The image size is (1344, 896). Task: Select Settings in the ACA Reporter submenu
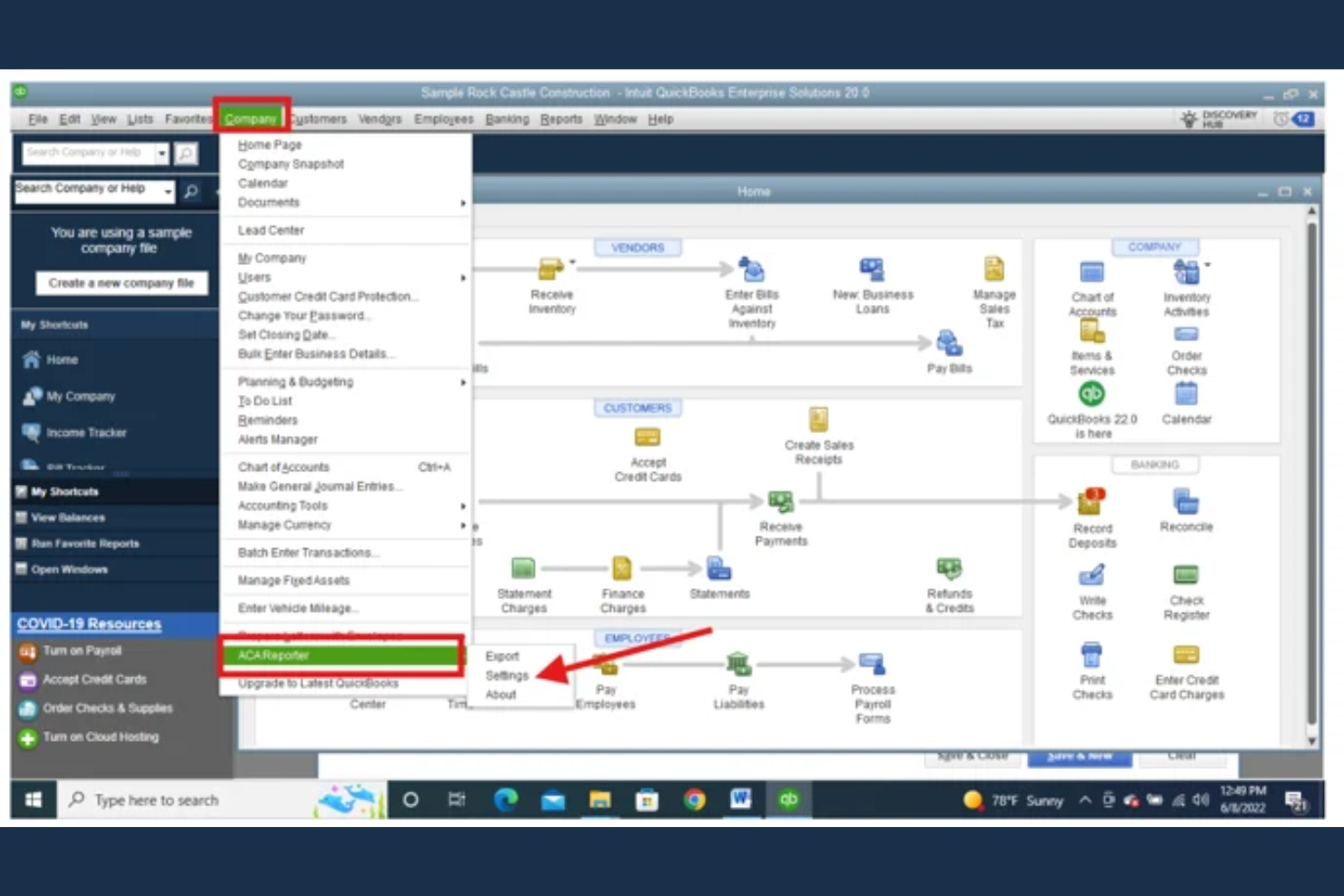(x=507, y=675)
